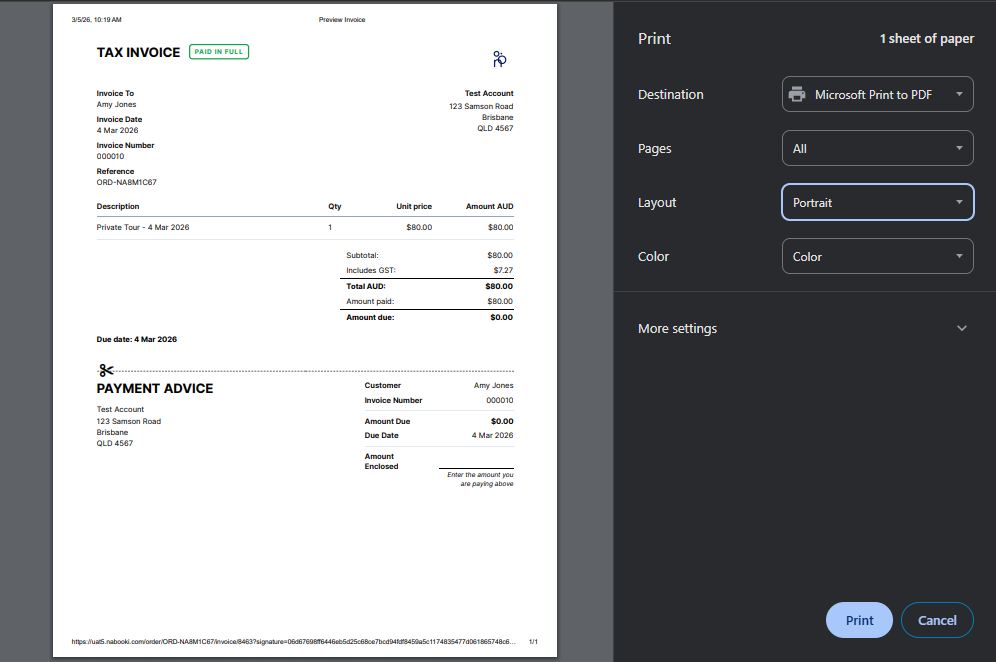Click the 1/1 page number in footer
Image resolution: width=996 pixels, height=662 pixels.
(533, 642)
